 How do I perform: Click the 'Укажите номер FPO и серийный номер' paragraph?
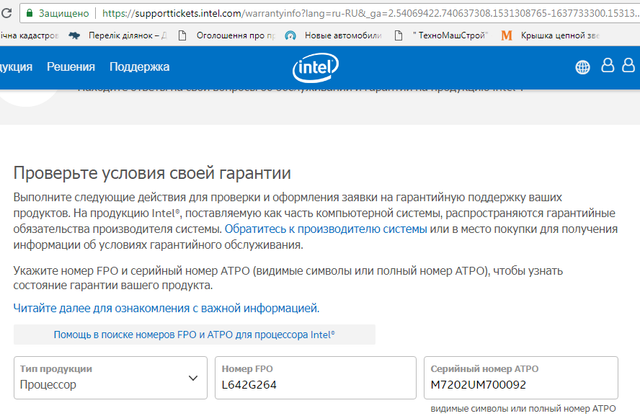[288, 277]
